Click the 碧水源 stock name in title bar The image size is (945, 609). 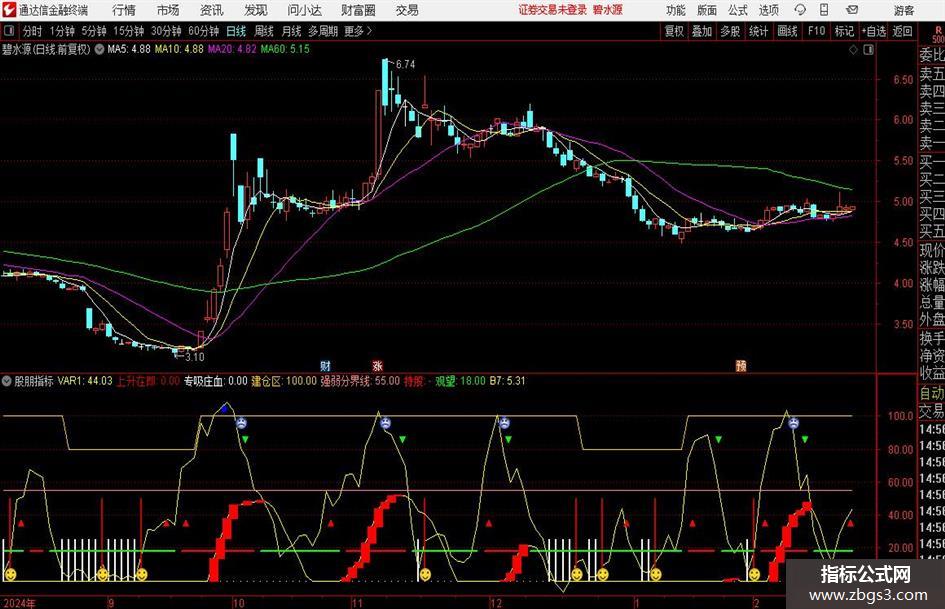tap(607, 10)
